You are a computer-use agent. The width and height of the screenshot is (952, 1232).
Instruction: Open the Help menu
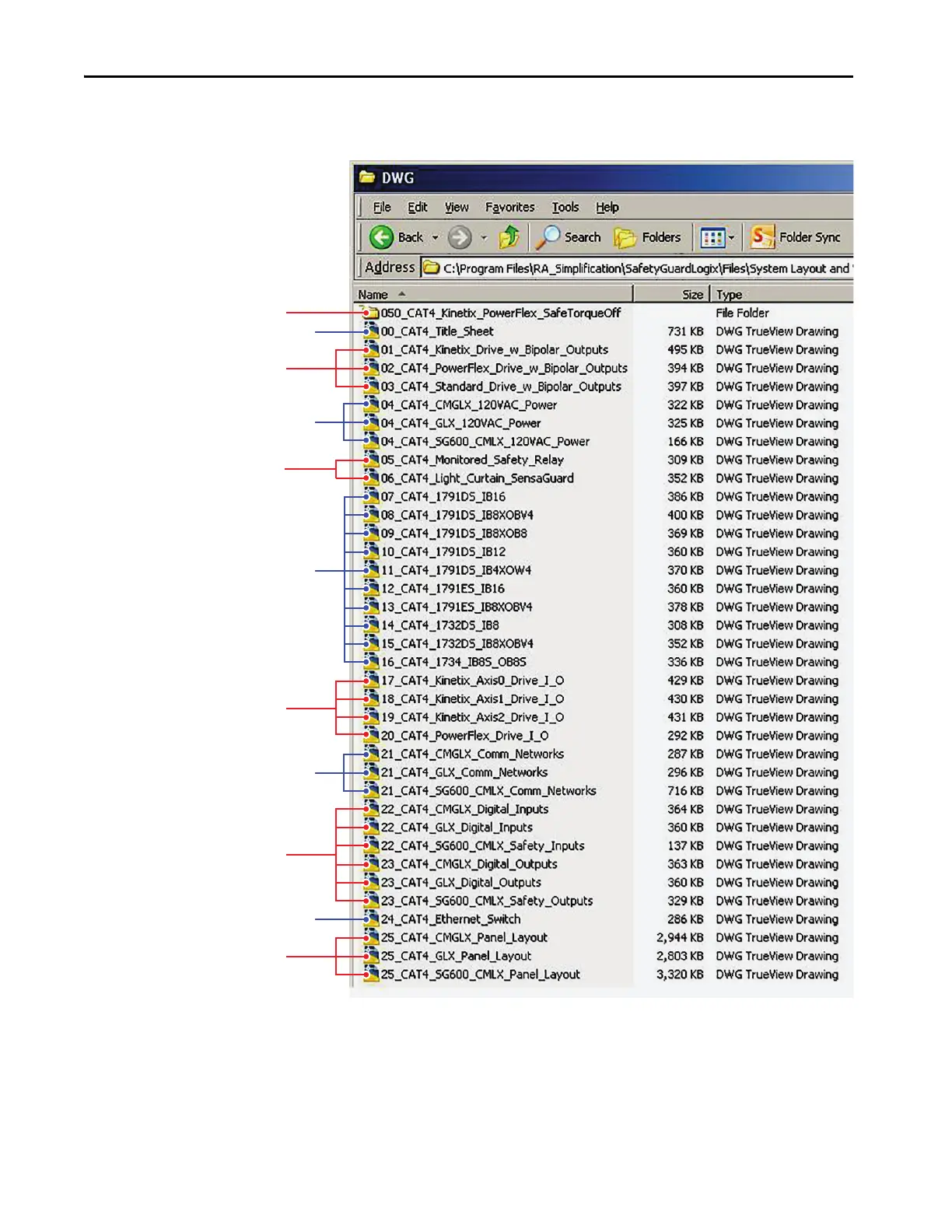607,208
